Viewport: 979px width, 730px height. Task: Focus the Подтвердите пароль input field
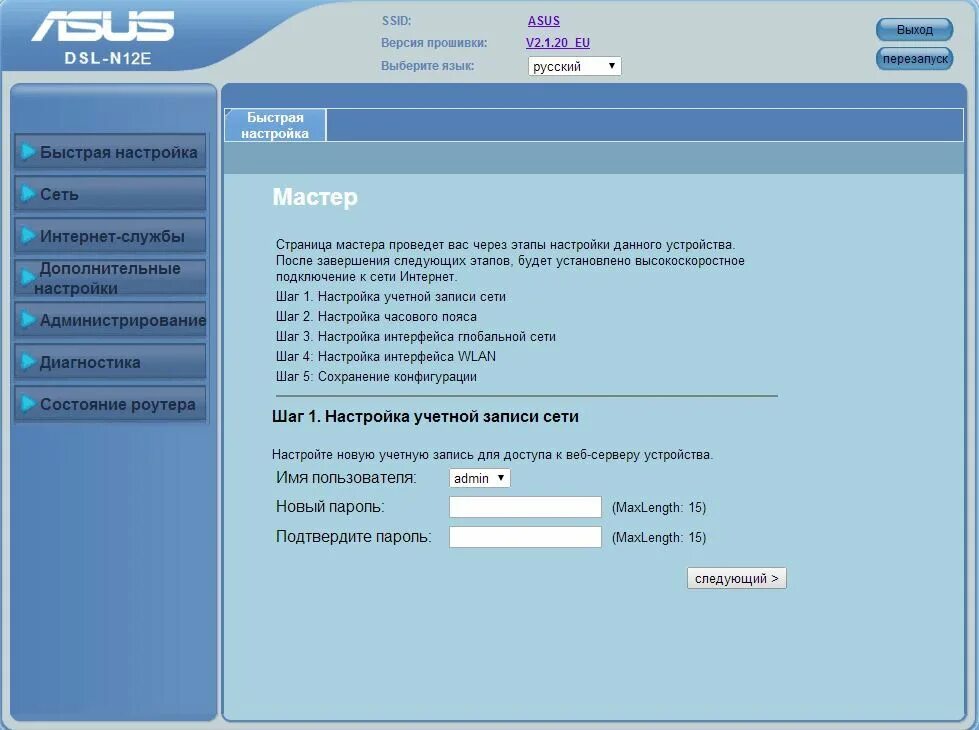[525, 537]
